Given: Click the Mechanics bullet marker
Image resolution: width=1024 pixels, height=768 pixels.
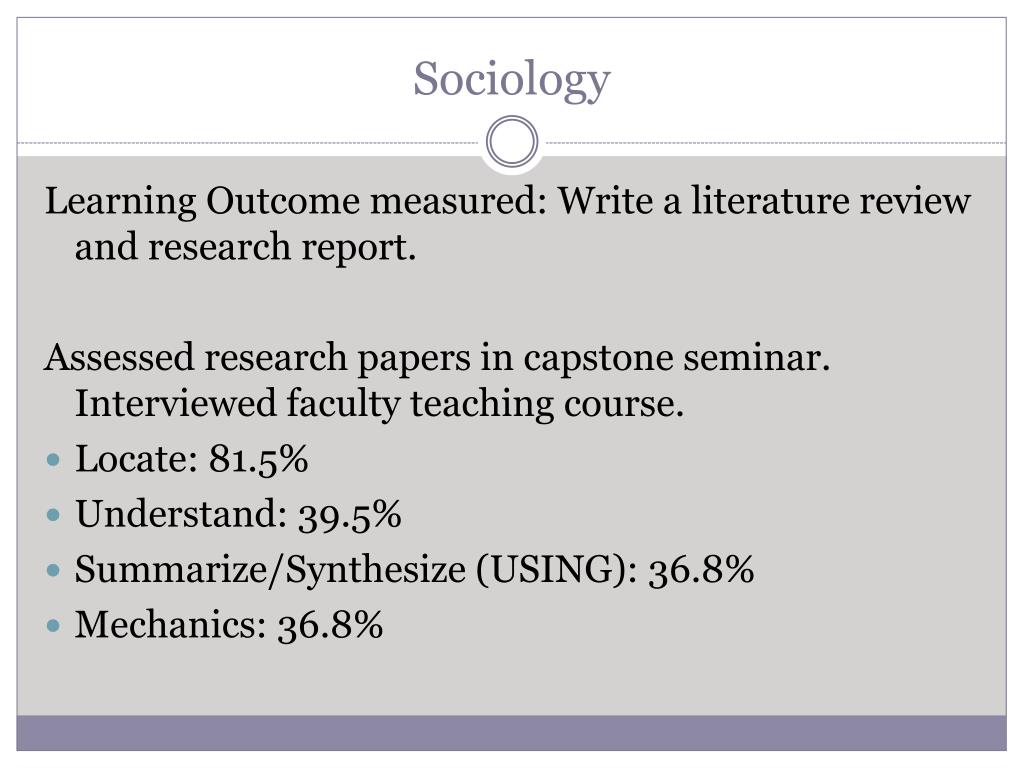Looking at the screenshot, I should point(54,626).
